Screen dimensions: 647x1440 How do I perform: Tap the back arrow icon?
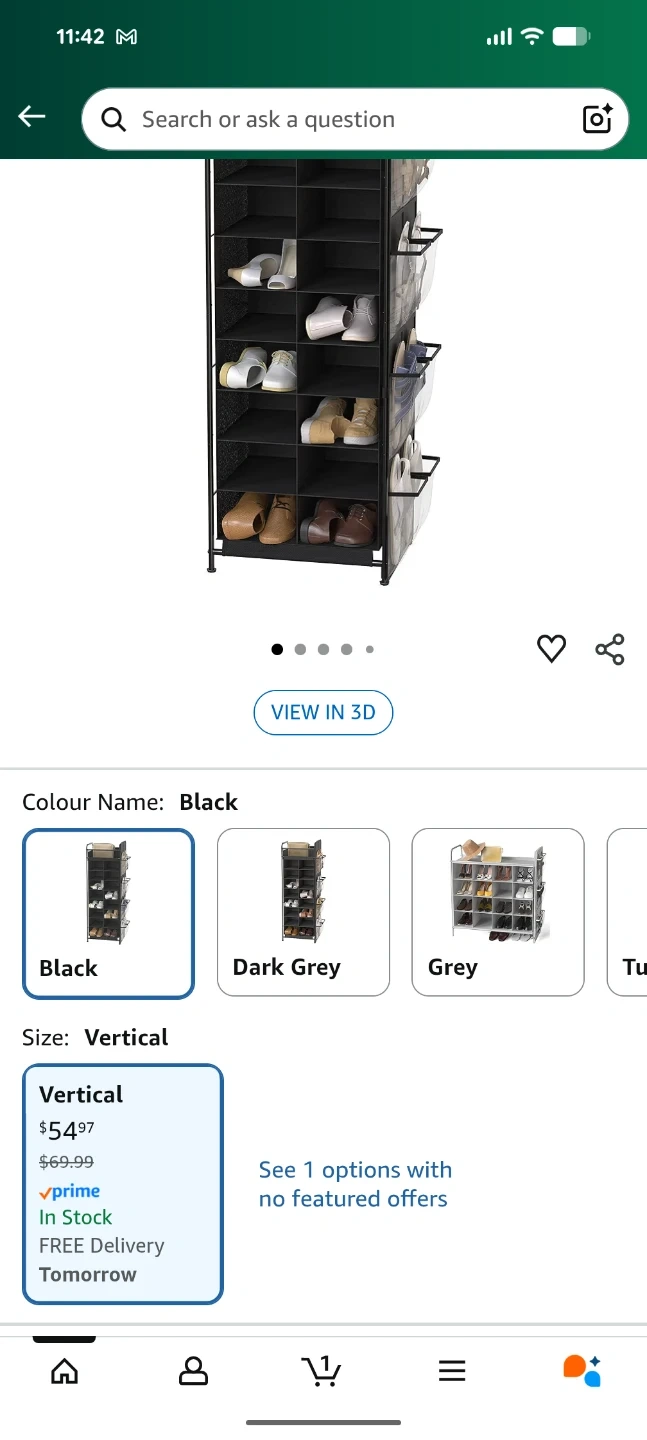(32, 117)
